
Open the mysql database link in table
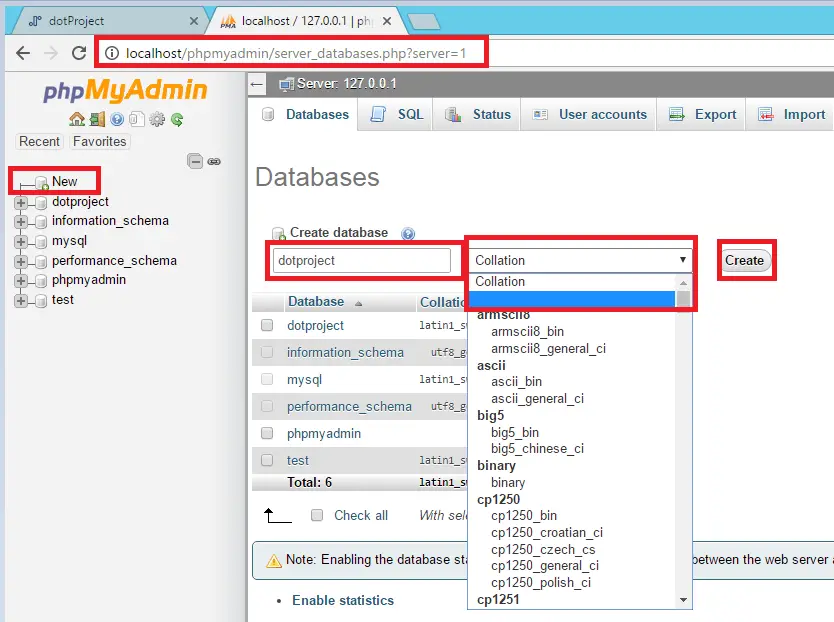pos(304,379)
